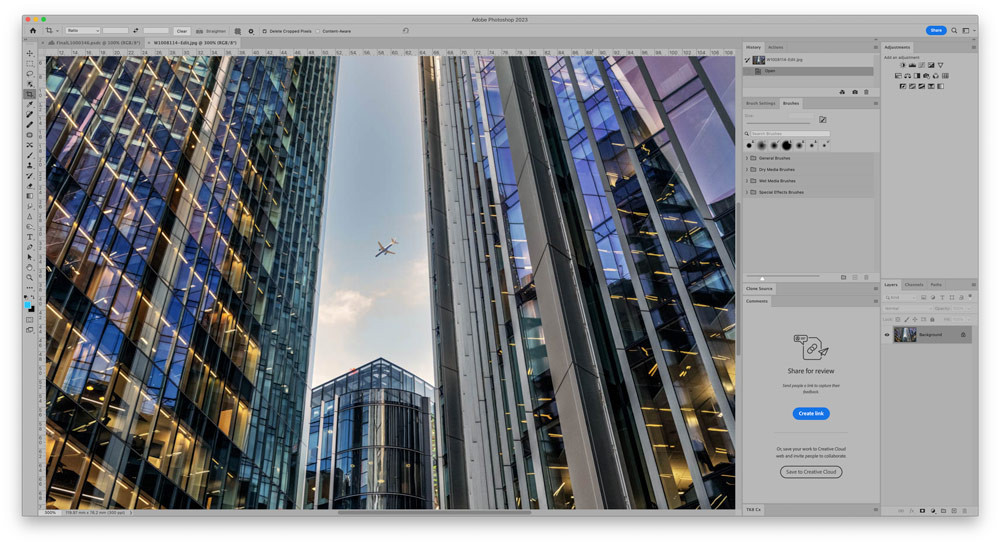The width and height of the screenshot is (1000, 545).
Task: Select the Zoom tool
Action: coord(30,278)
